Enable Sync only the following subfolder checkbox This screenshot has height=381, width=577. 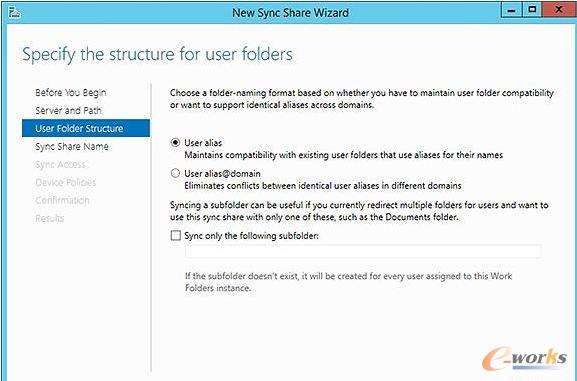176,235
